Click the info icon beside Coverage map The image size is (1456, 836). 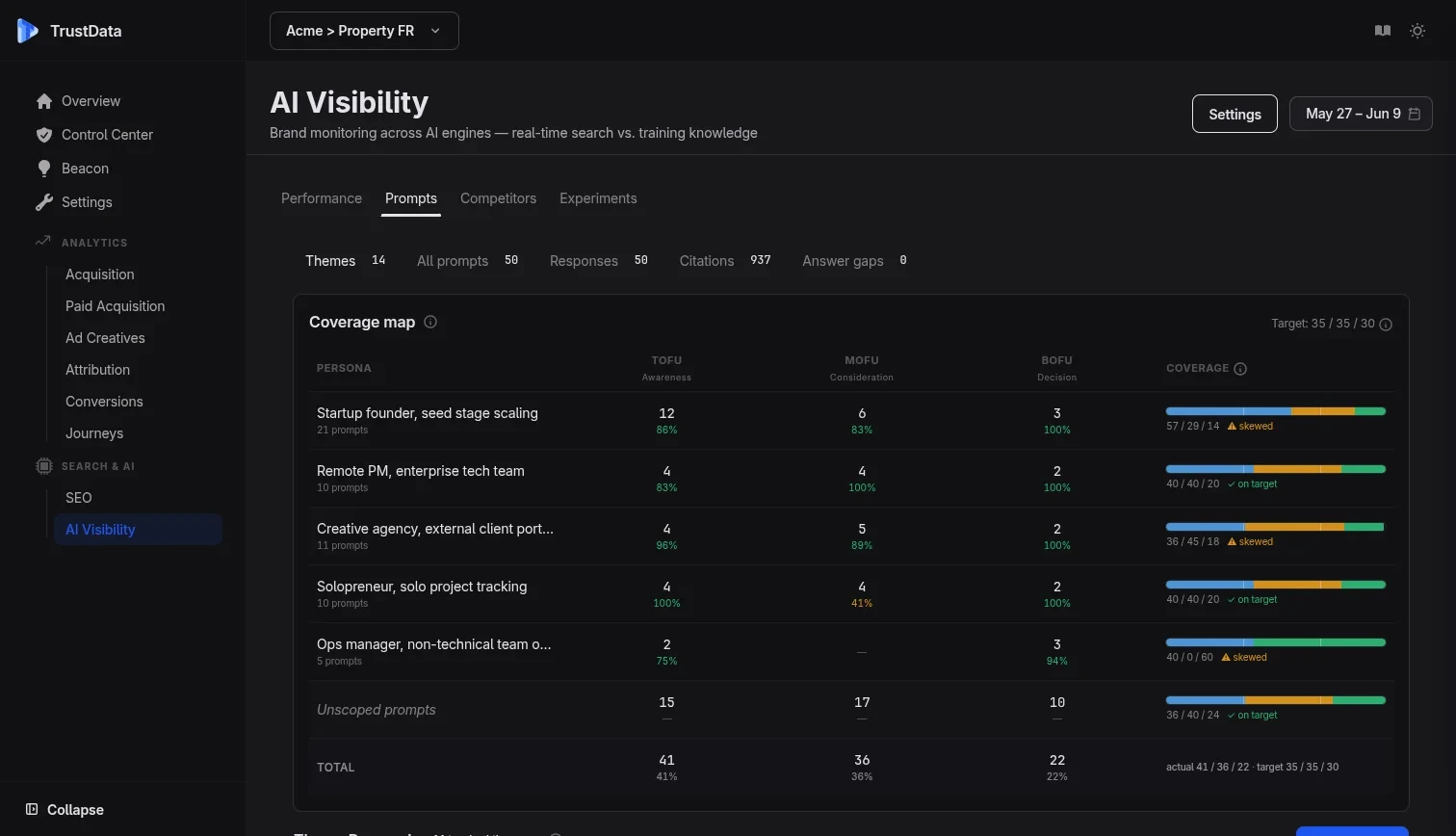(430, 322)
